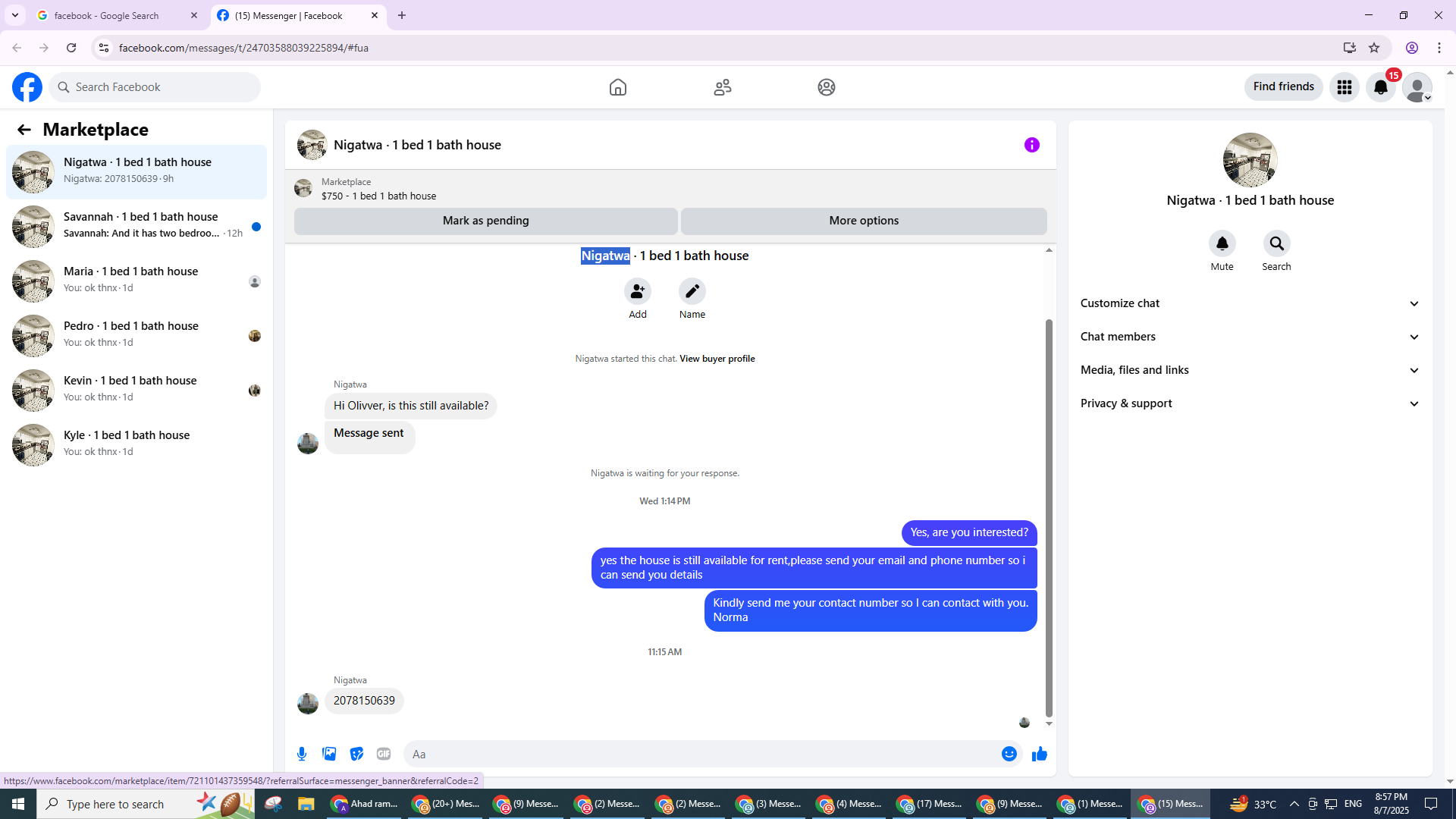The height and width of the screenshot is (819, 1456).
Task: Open Kevin 1 bed 1 bath chat
Action: [136, 390]
